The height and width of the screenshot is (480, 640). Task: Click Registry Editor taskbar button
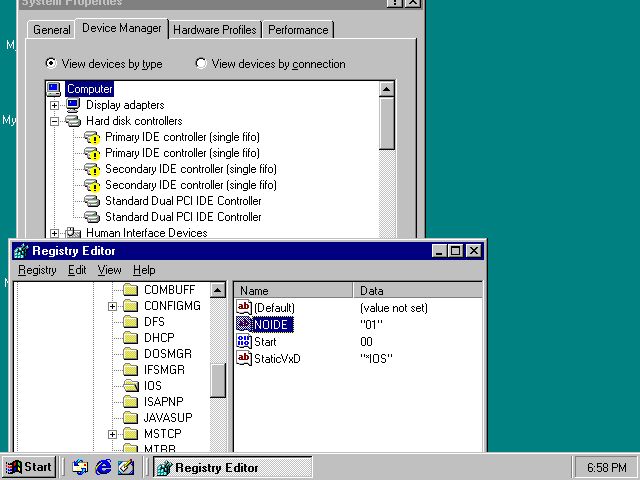point(233,467)
